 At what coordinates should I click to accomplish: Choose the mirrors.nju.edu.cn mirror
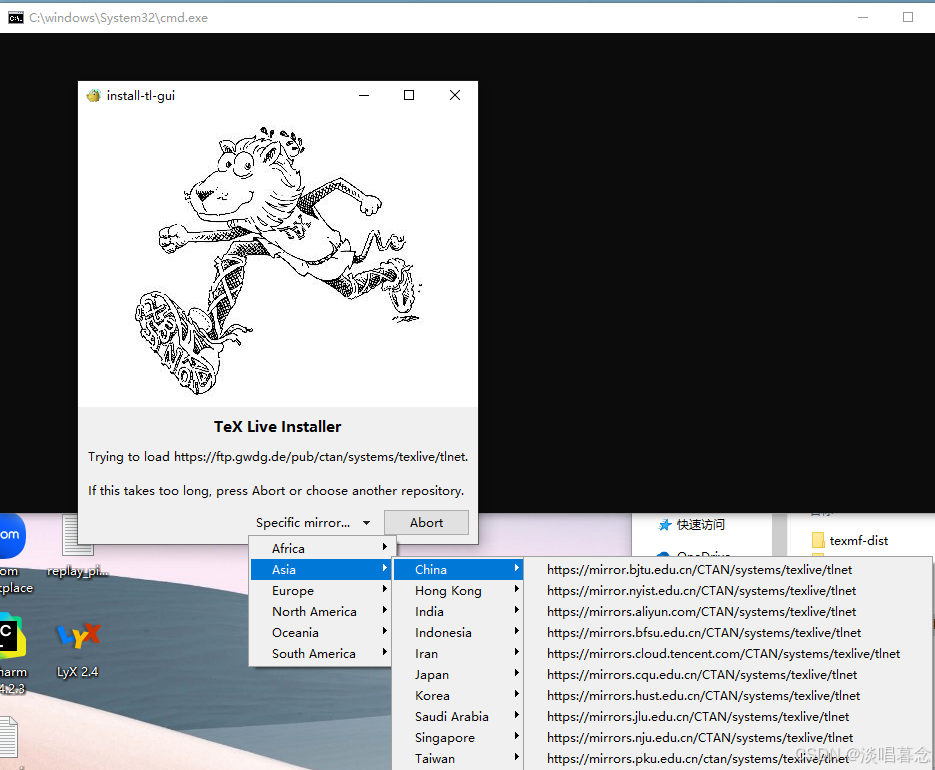point(727,738)
